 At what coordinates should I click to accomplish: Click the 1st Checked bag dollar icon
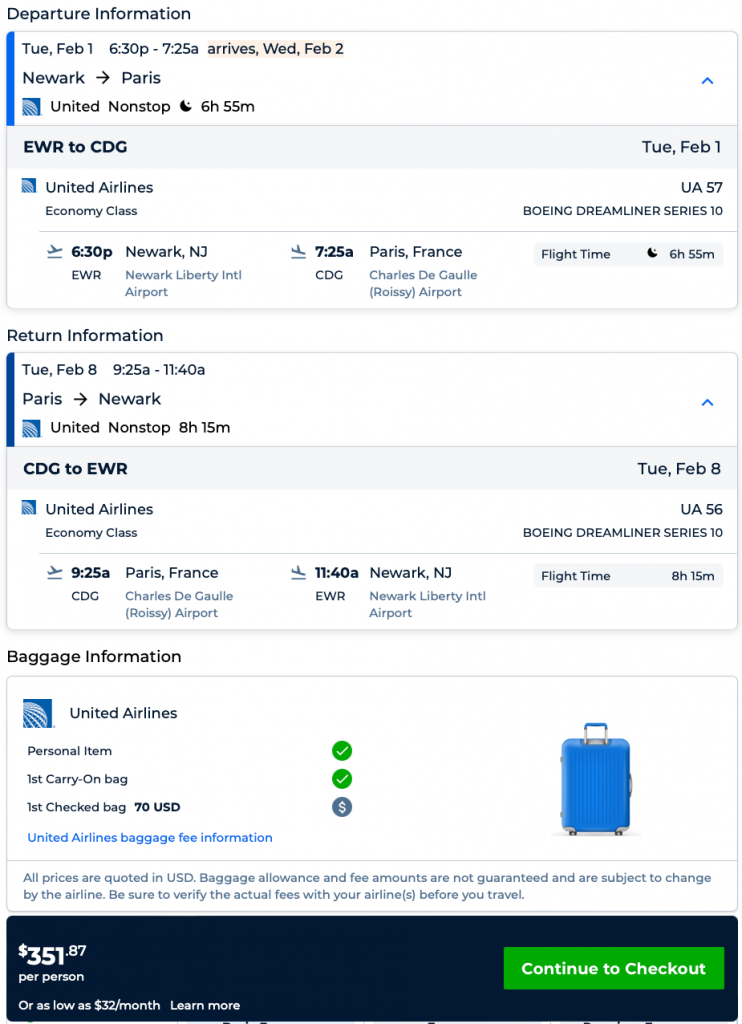tap(342, 807)
